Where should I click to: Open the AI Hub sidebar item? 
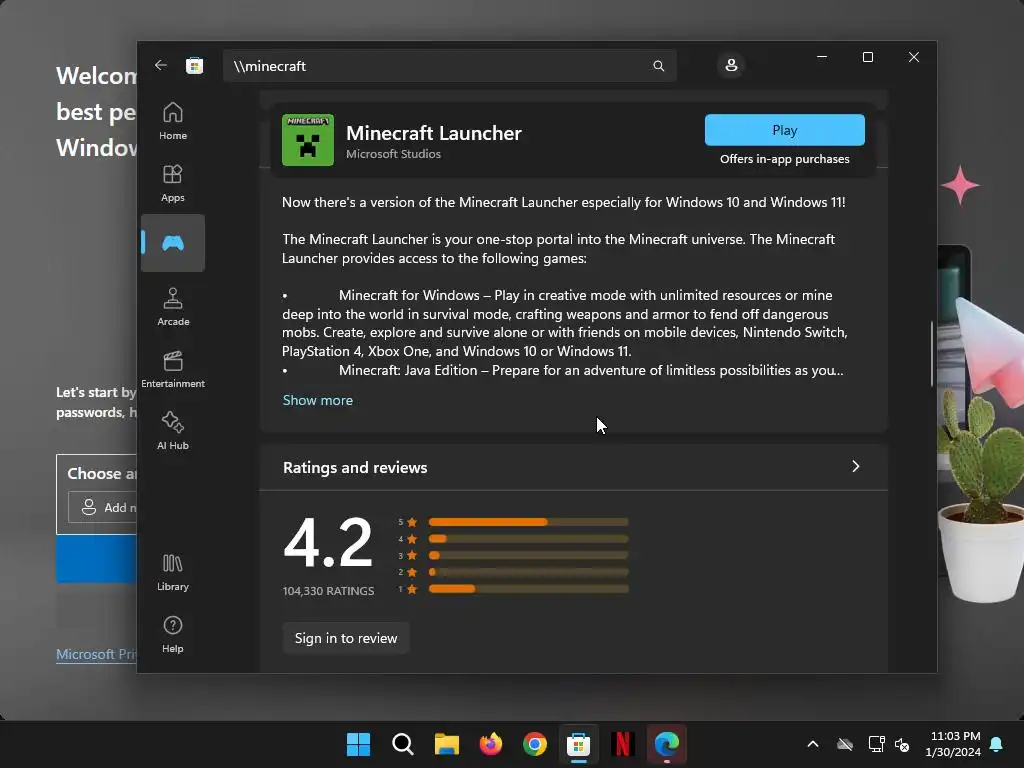tap(173, 431)
